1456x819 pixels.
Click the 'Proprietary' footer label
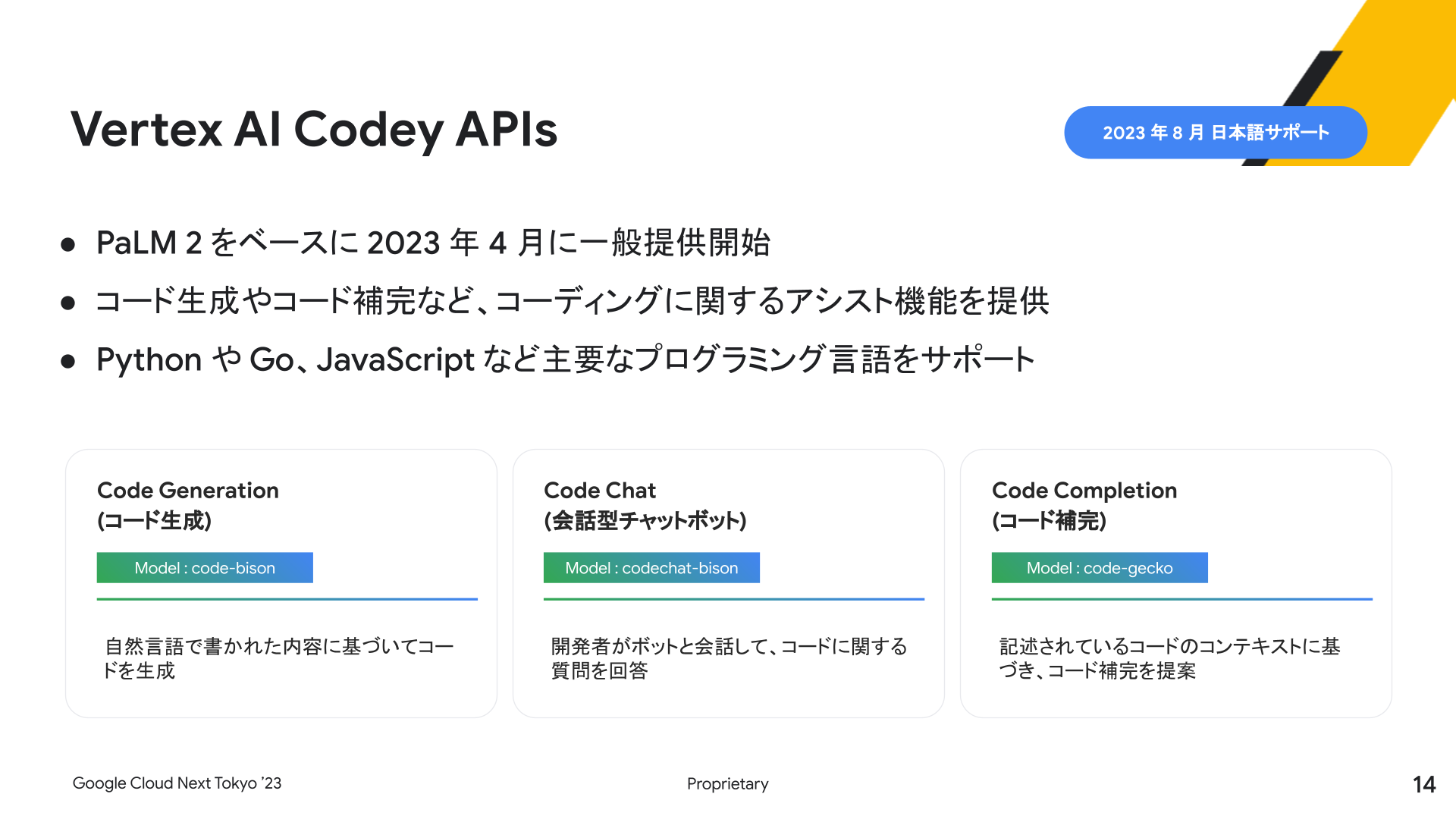point(728,784)
